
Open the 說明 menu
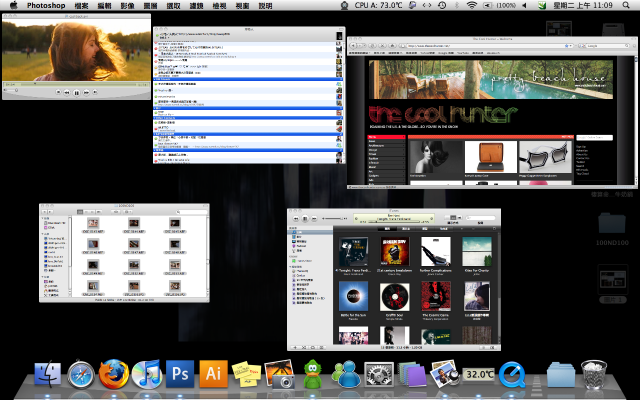click(265, 6)
